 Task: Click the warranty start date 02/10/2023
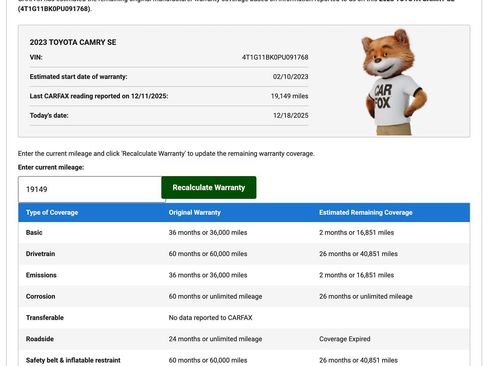tap(290, 77)
